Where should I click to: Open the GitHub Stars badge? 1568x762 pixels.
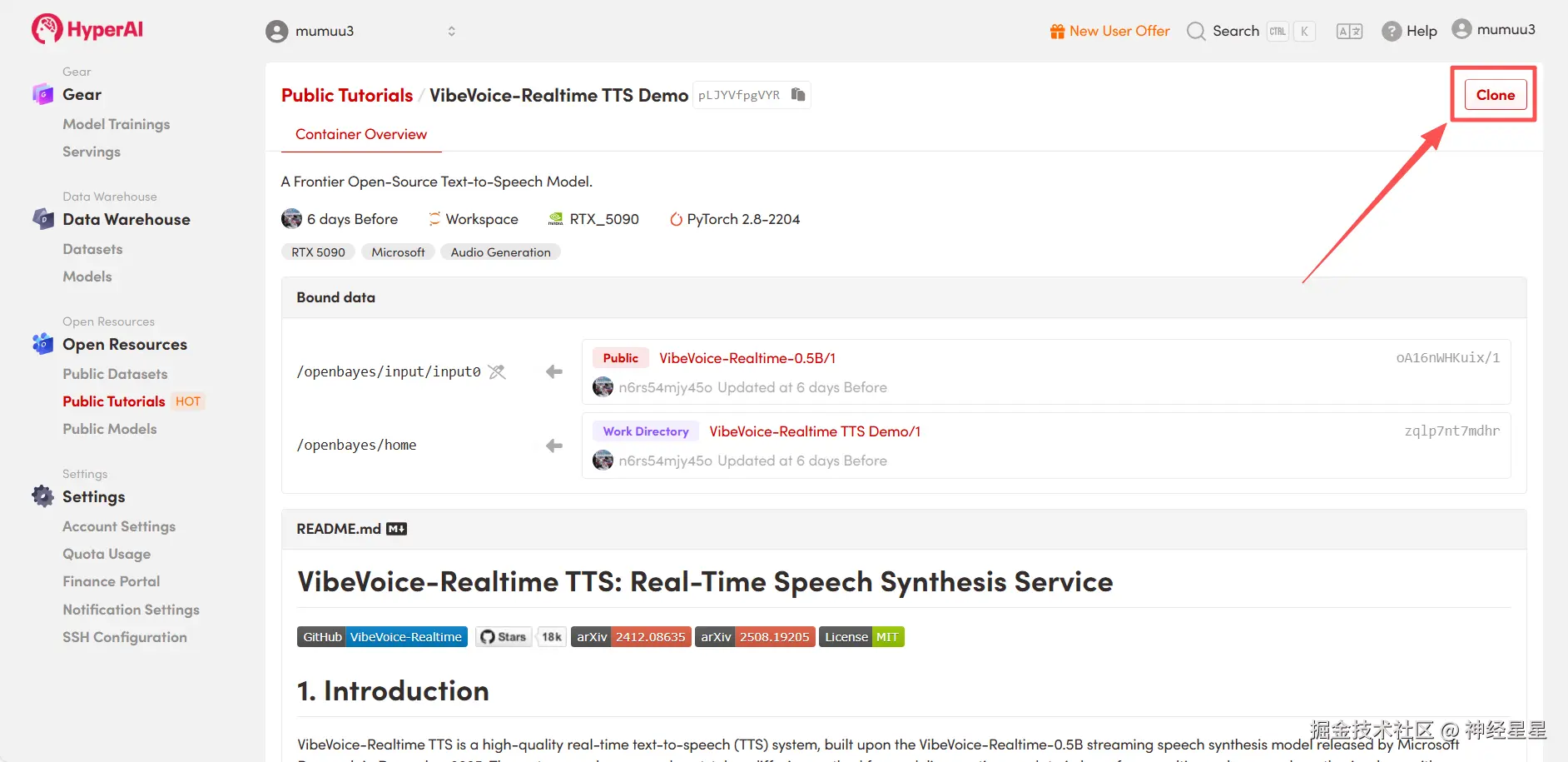tap(504, 637)
